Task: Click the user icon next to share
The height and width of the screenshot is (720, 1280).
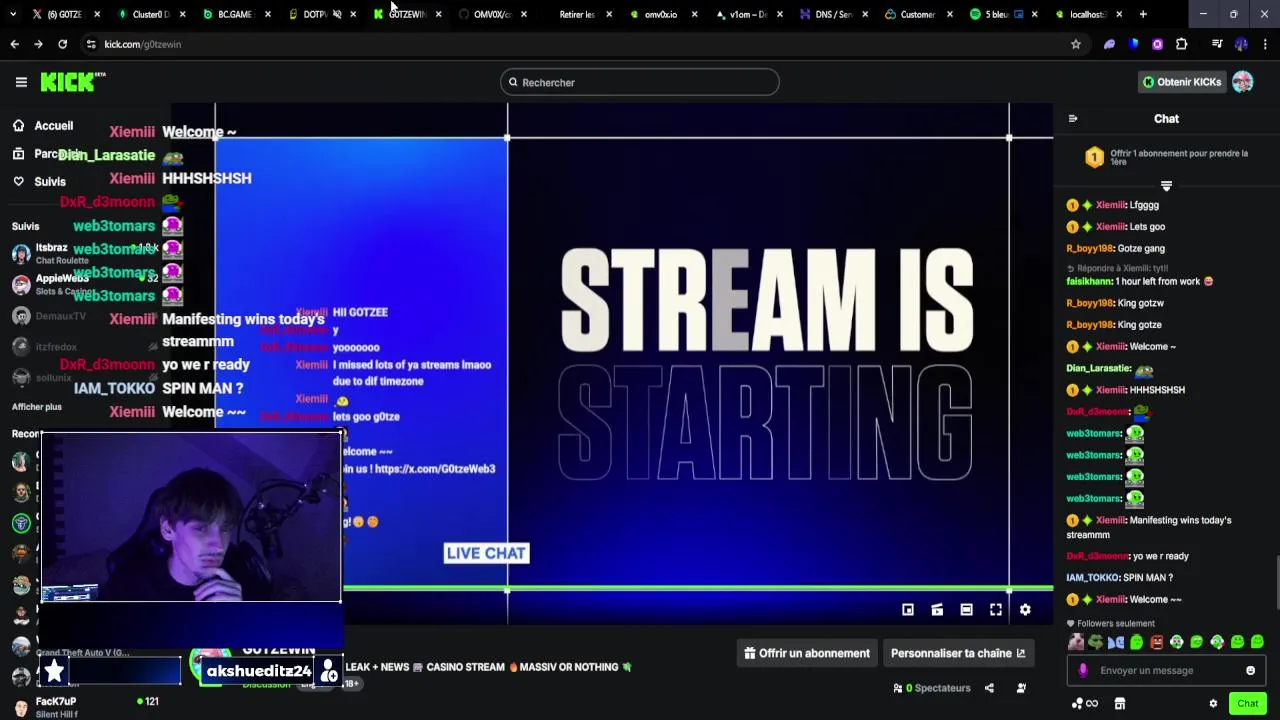Action: point(1021,688)
